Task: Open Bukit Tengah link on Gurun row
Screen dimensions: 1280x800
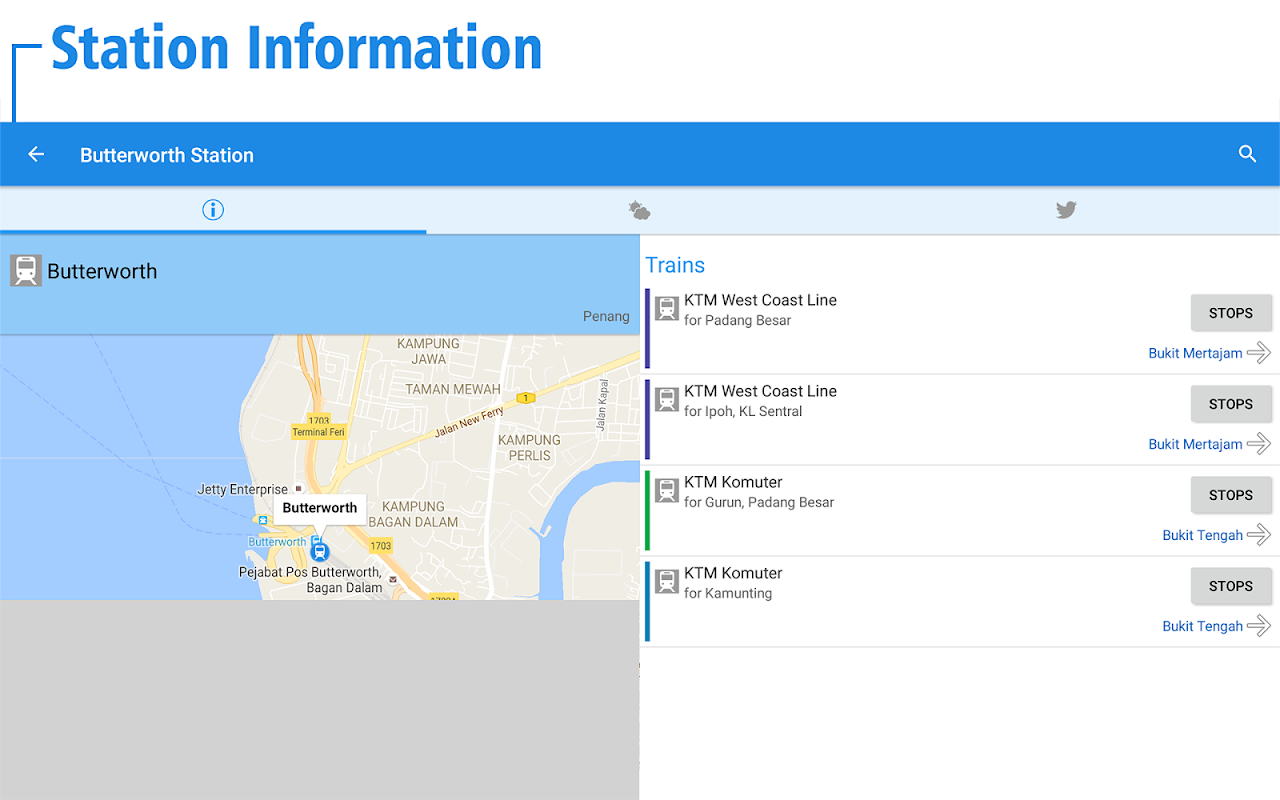Action: tap(1202, 535)
